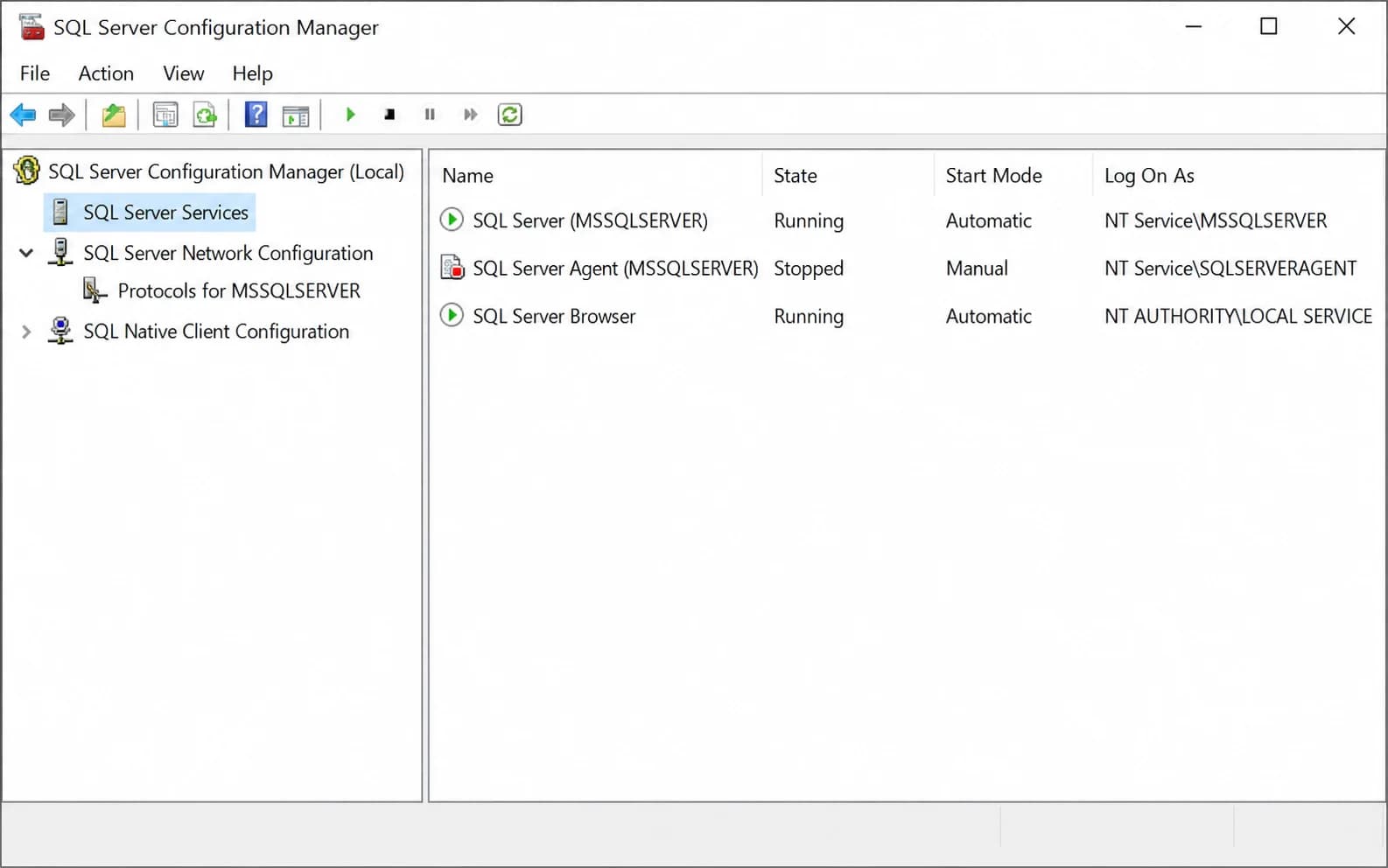Viewport: 1388px width, 868px height.
Task: Click Running state of SQL Server Browser
Action: click(809, 316)
